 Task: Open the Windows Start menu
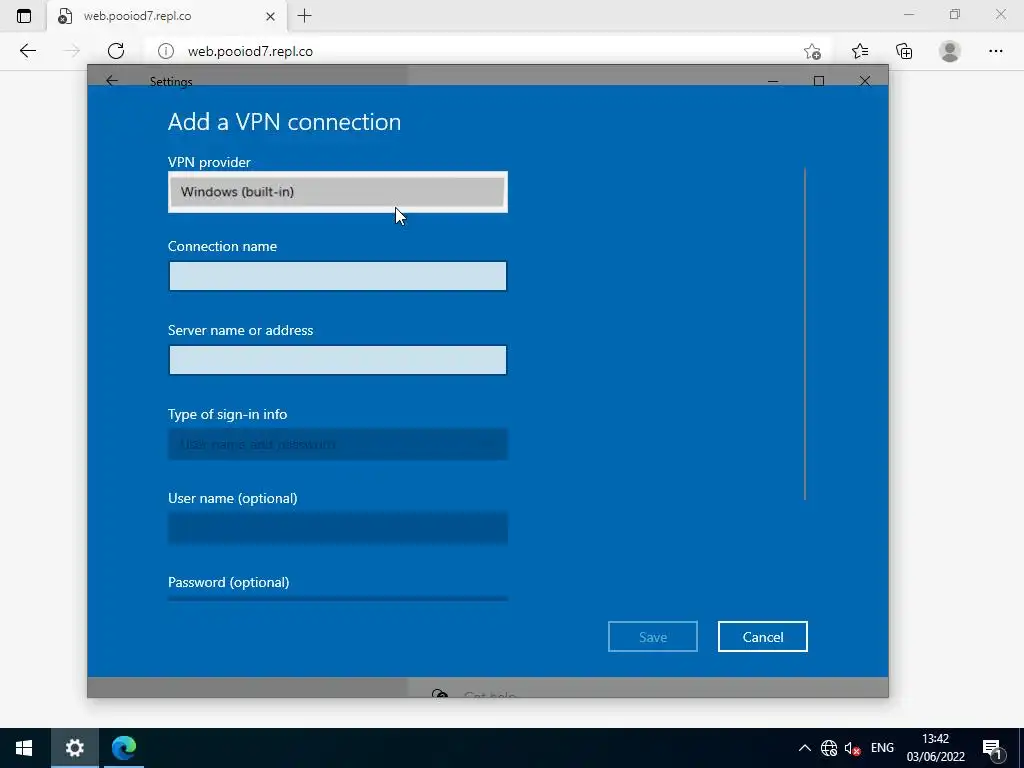tap(24, 748)
